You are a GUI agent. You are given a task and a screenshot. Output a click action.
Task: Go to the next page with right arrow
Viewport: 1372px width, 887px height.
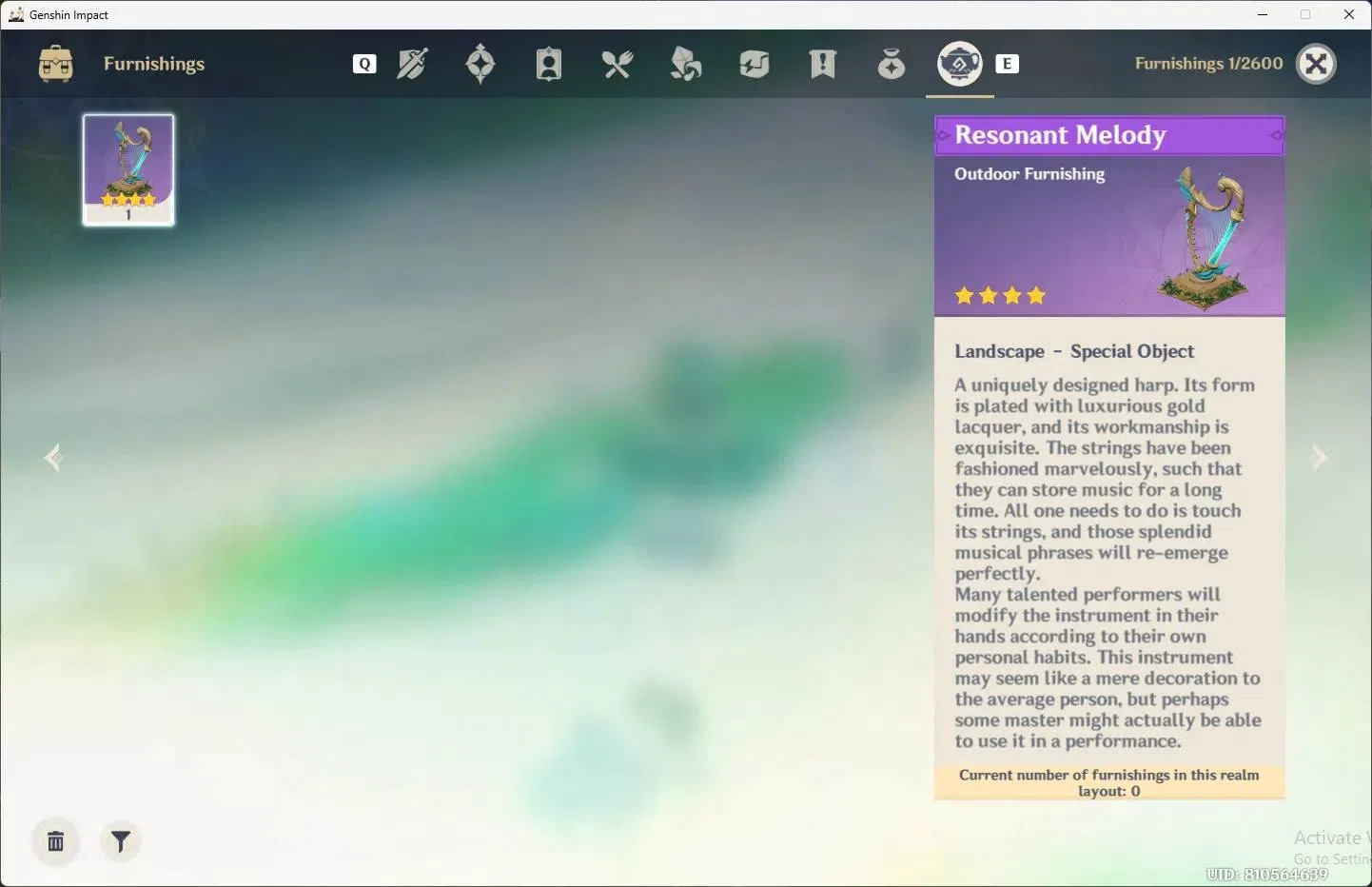tap(1319, 458)
